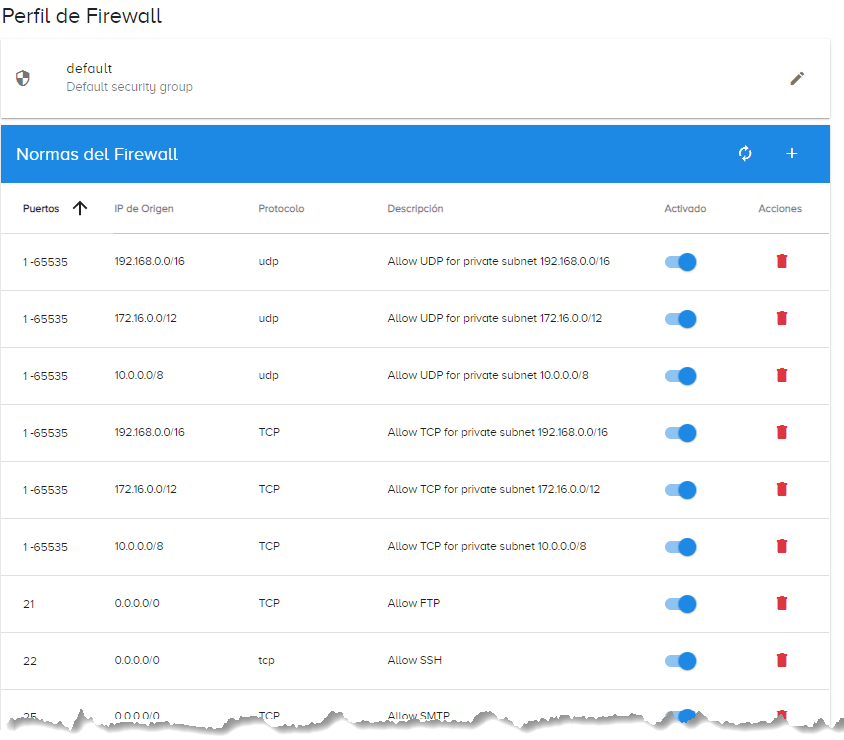Screen dimensions: 844x740
Task: Select the Allow TCP 172.16.0.0/12 rule description
Action: [494, 489]
